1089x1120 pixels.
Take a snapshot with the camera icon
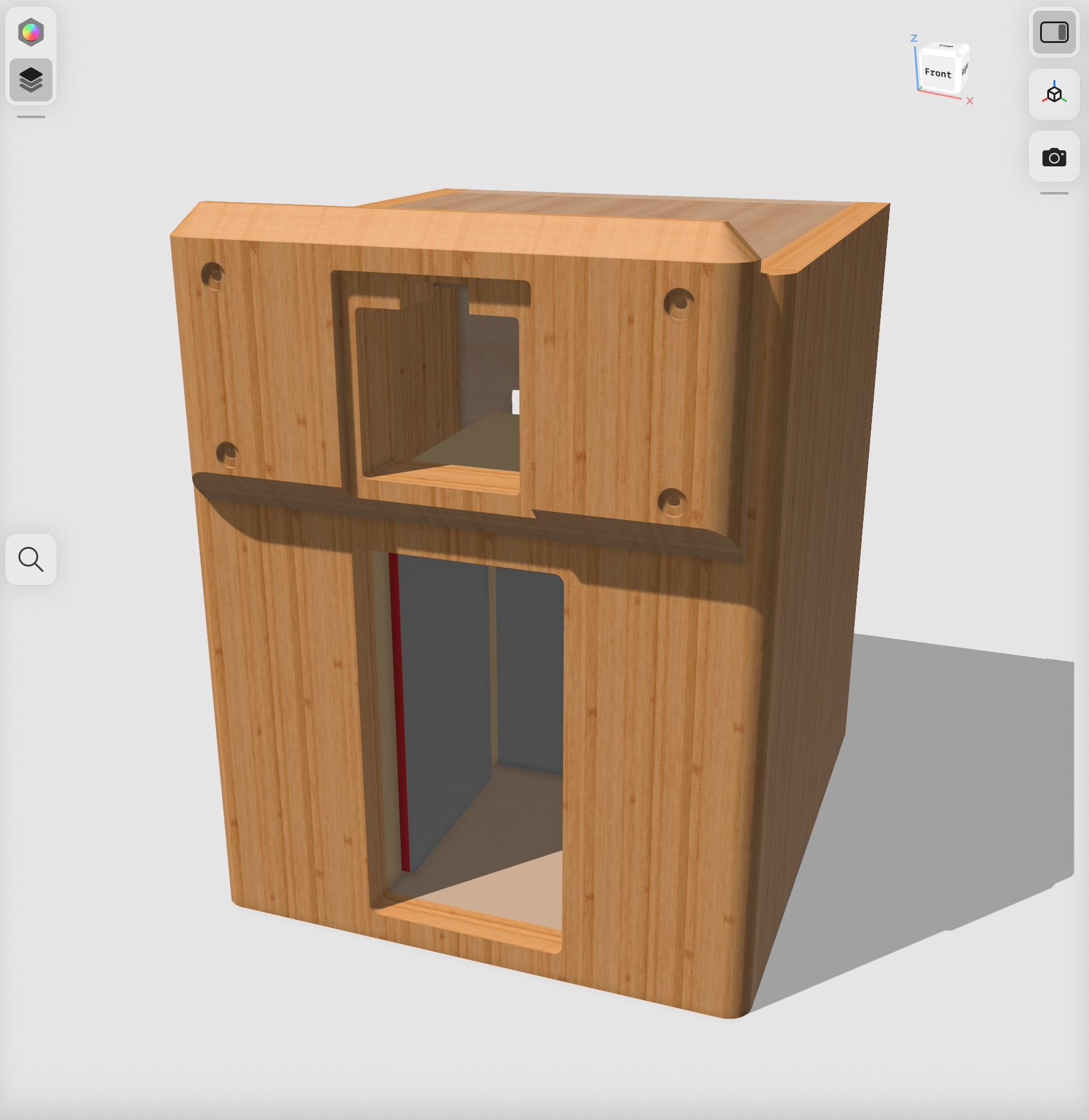pos(1054,157)
